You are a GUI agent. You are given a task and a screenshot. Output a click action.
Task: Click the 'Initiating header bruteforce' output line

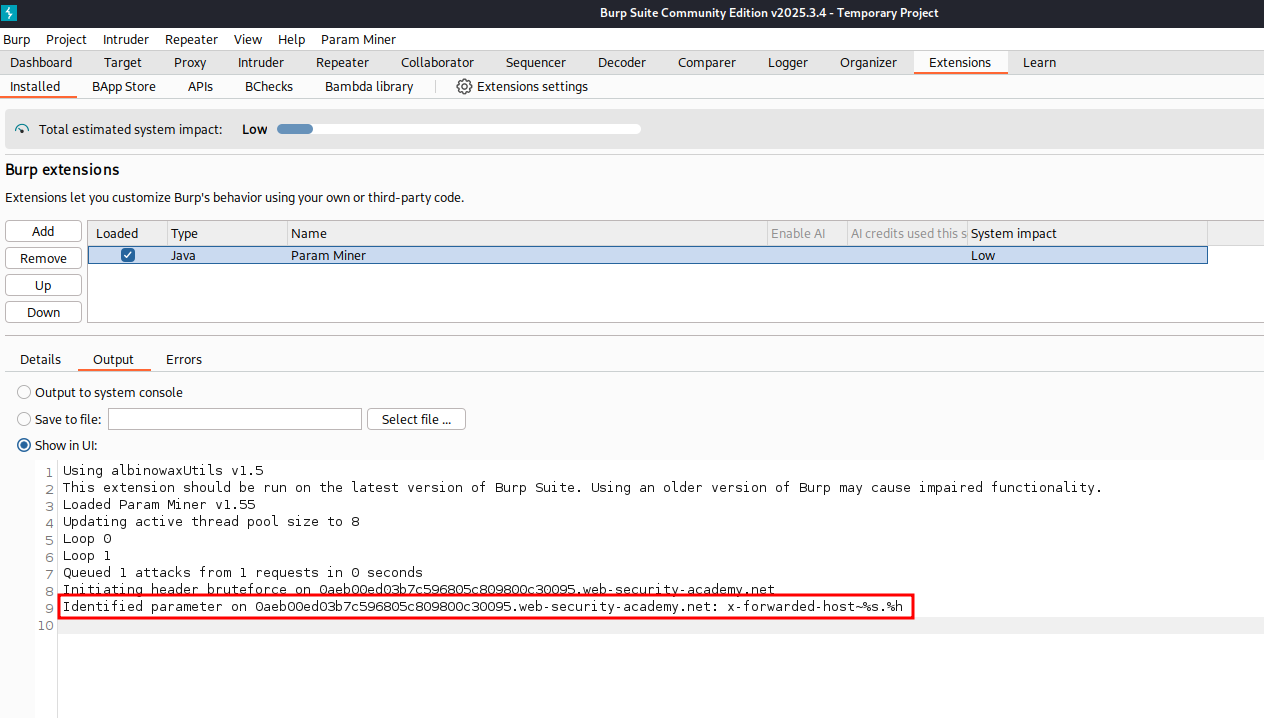click(419, 590)
